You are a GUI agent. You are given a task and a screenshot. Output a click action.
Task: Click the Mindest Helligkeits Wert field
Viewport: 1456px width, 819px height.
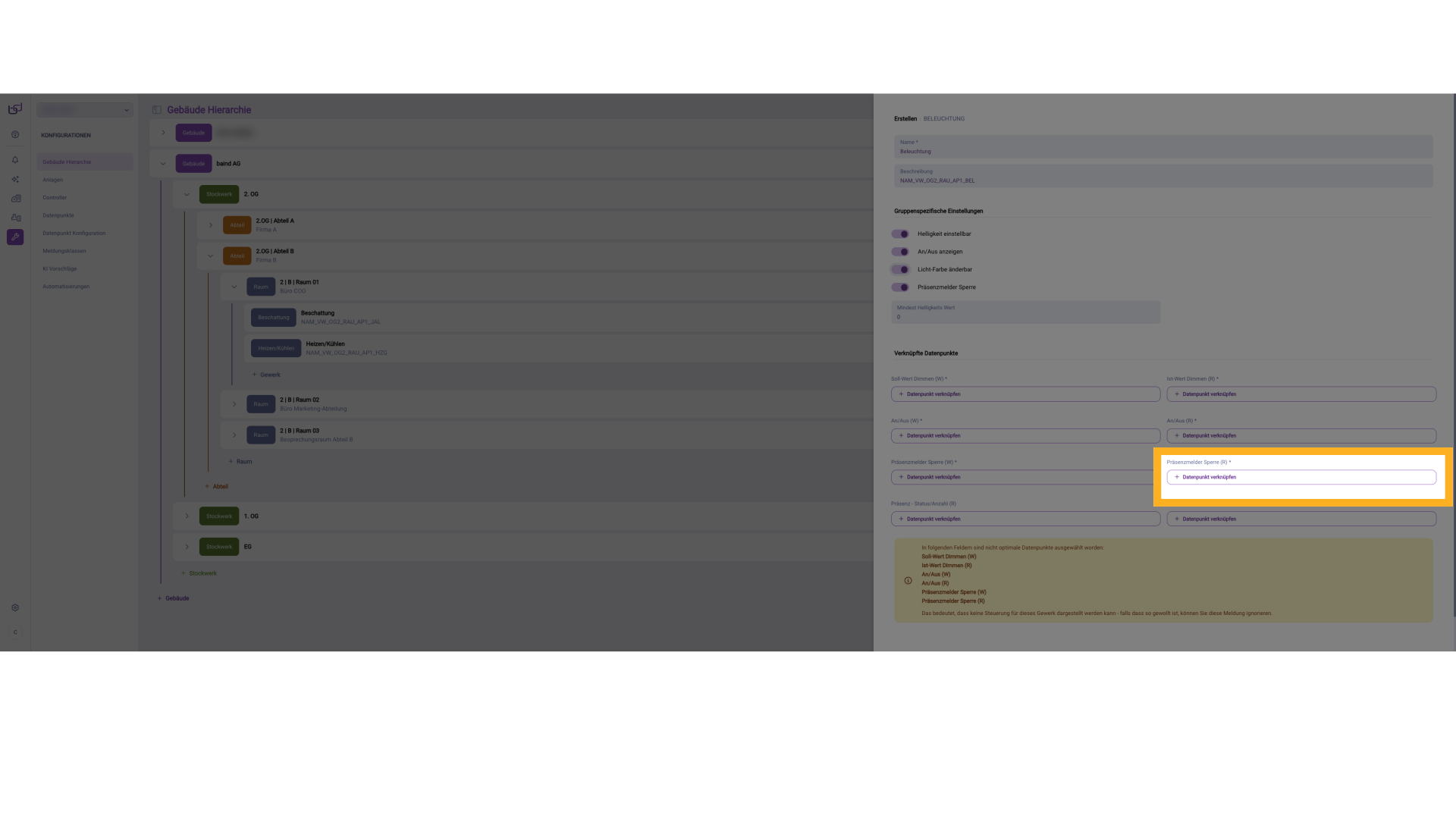click(x=1025, y=312)
